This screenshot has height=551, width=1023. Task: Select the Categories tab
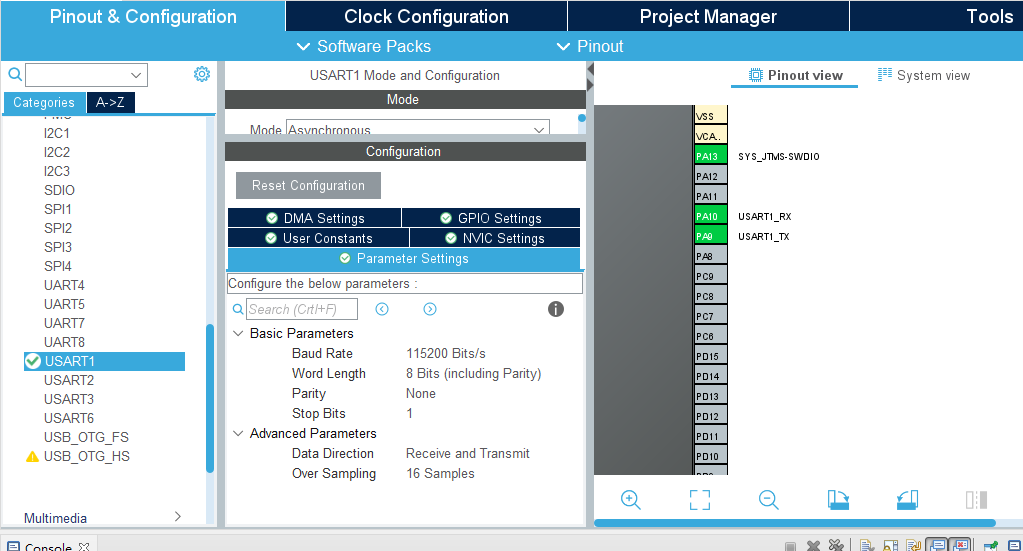[44, 102]
